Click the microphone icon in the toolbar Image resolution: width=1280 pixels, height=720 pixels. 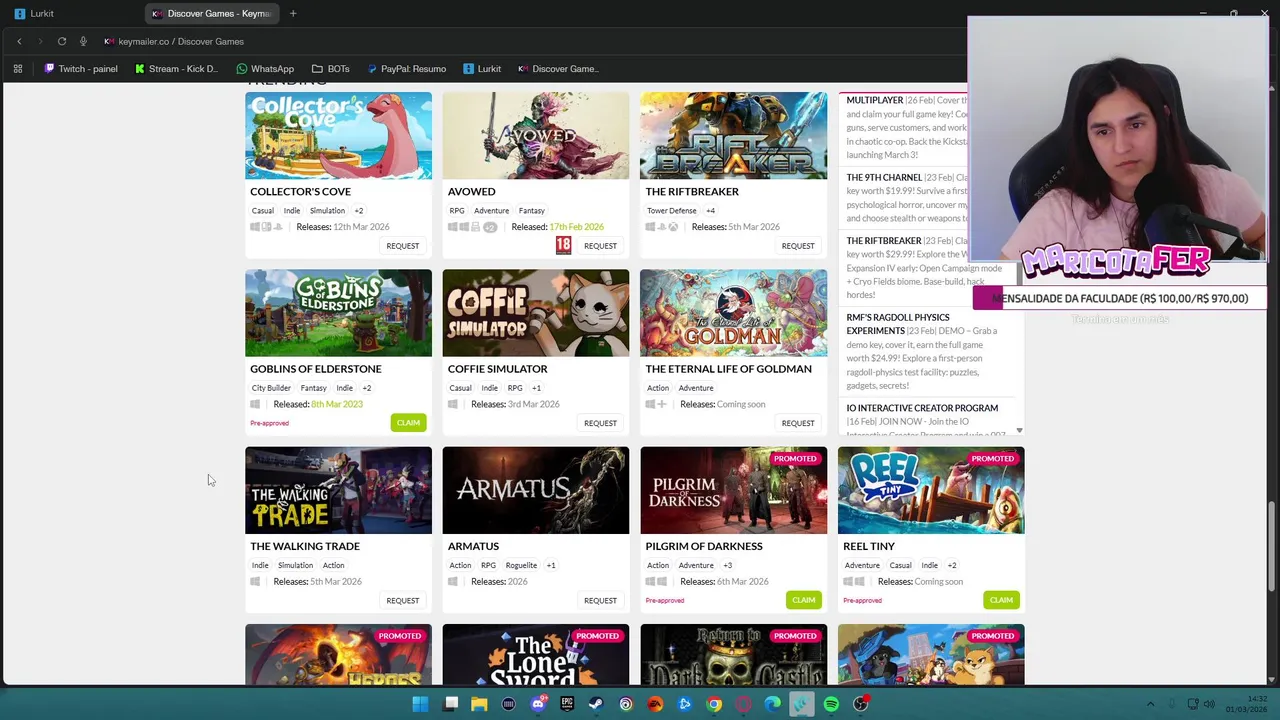click(83, 41)
